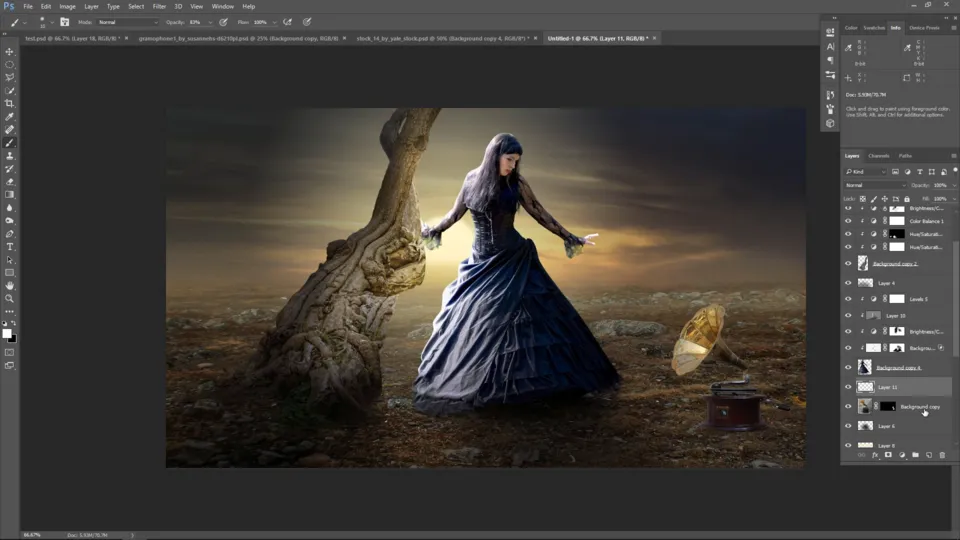Click the delete layer trash icon

pos(942,455)
